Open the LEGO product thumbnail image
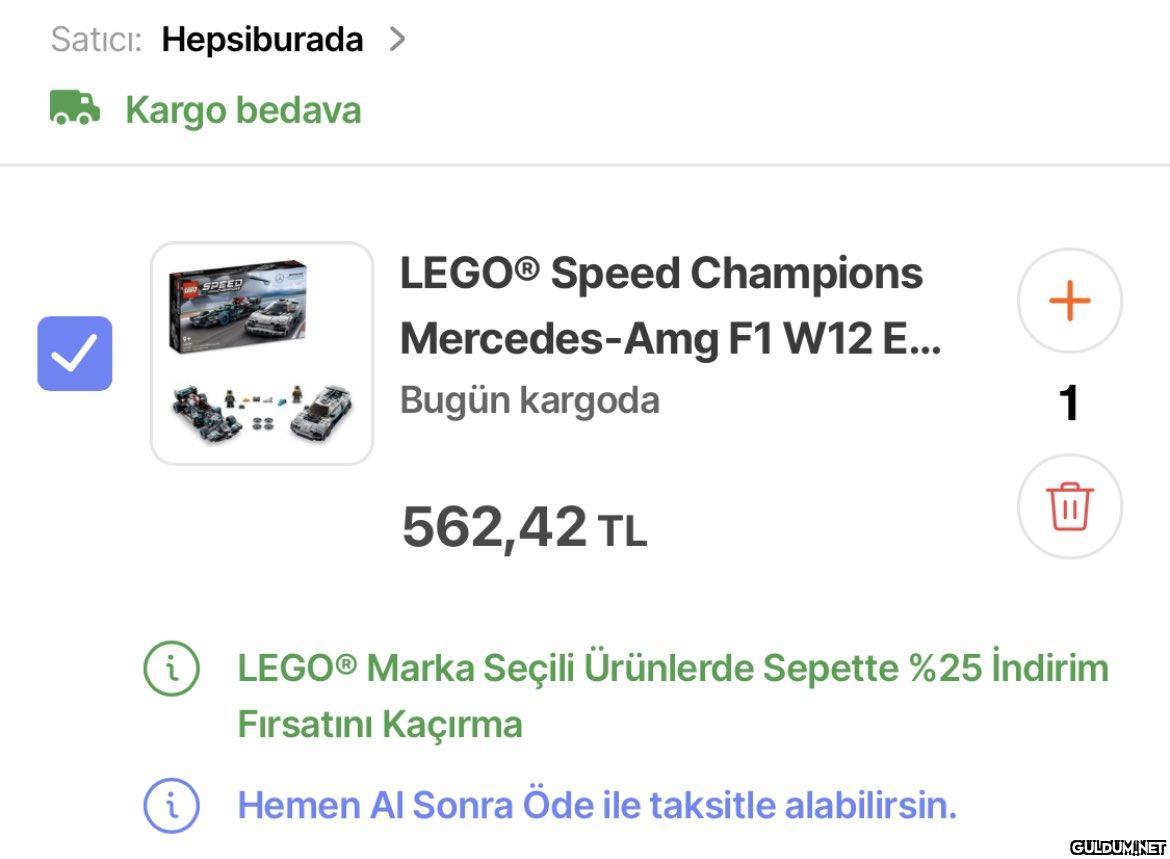 [262, 353]
